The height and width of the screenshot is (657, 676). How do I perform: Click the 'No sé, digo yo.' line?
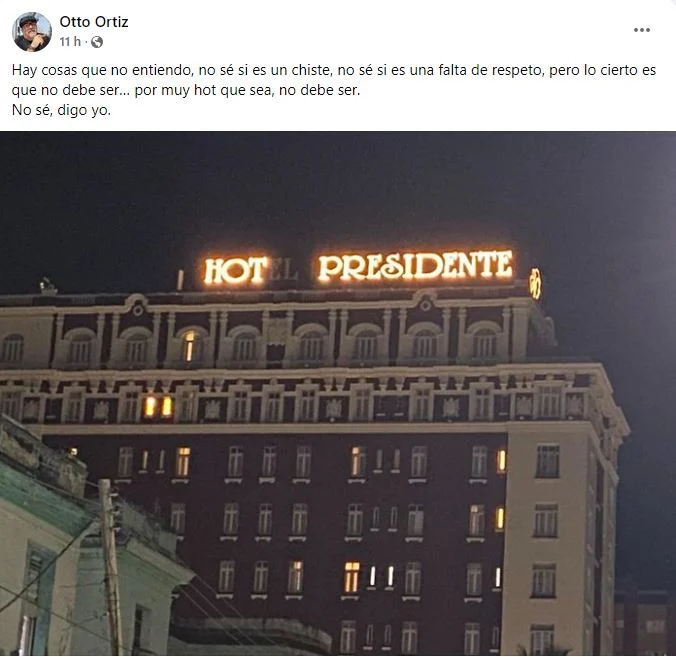coord(61,110)
